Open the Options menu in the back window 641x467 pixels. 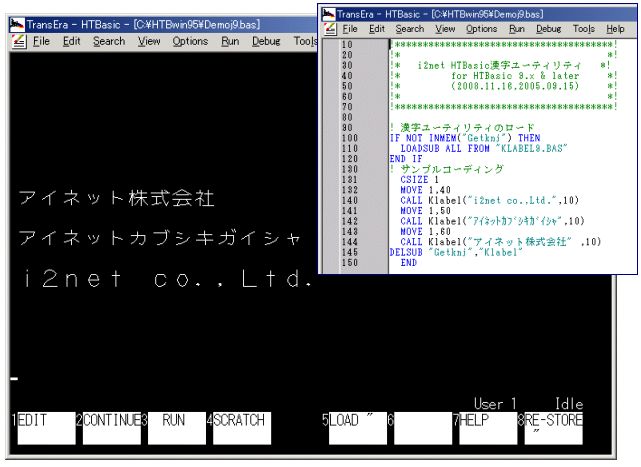pos(190,41)
